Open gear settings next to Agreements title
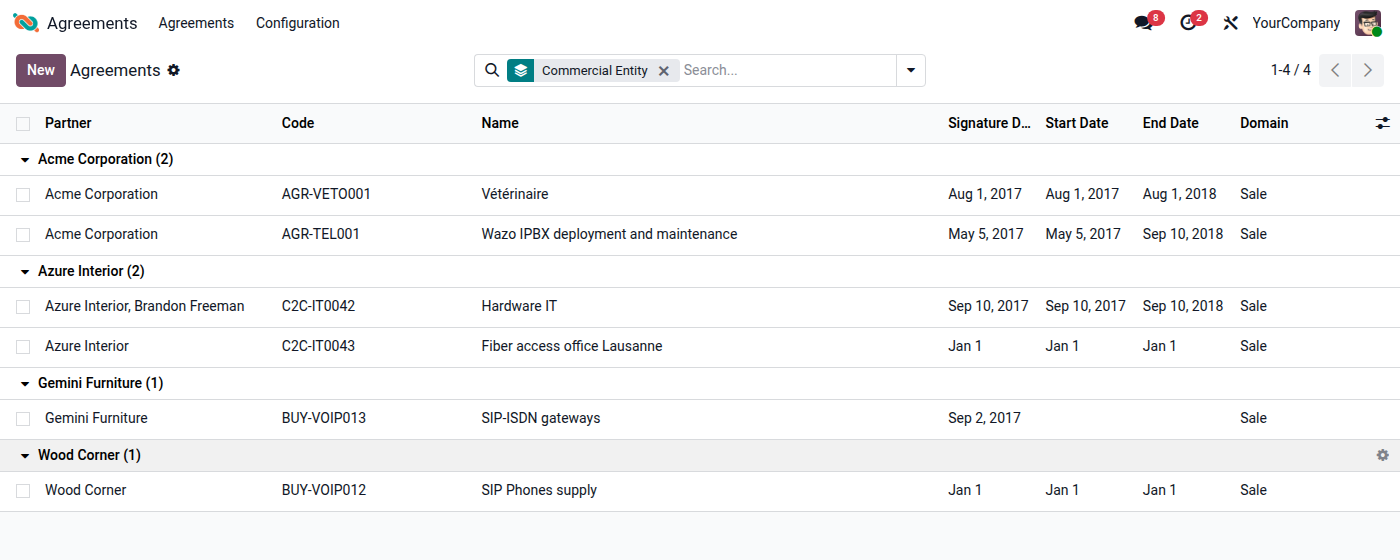The image size is (1400, 560). coord(174,70)
